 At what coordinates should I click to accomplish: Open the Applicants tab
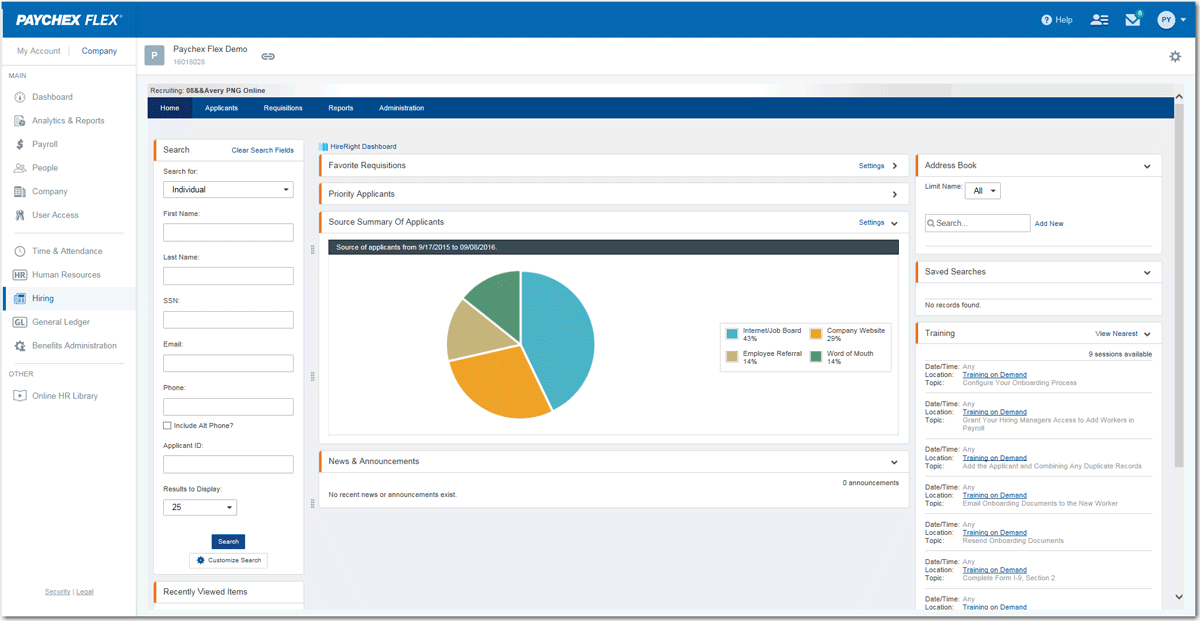[221, 108]
